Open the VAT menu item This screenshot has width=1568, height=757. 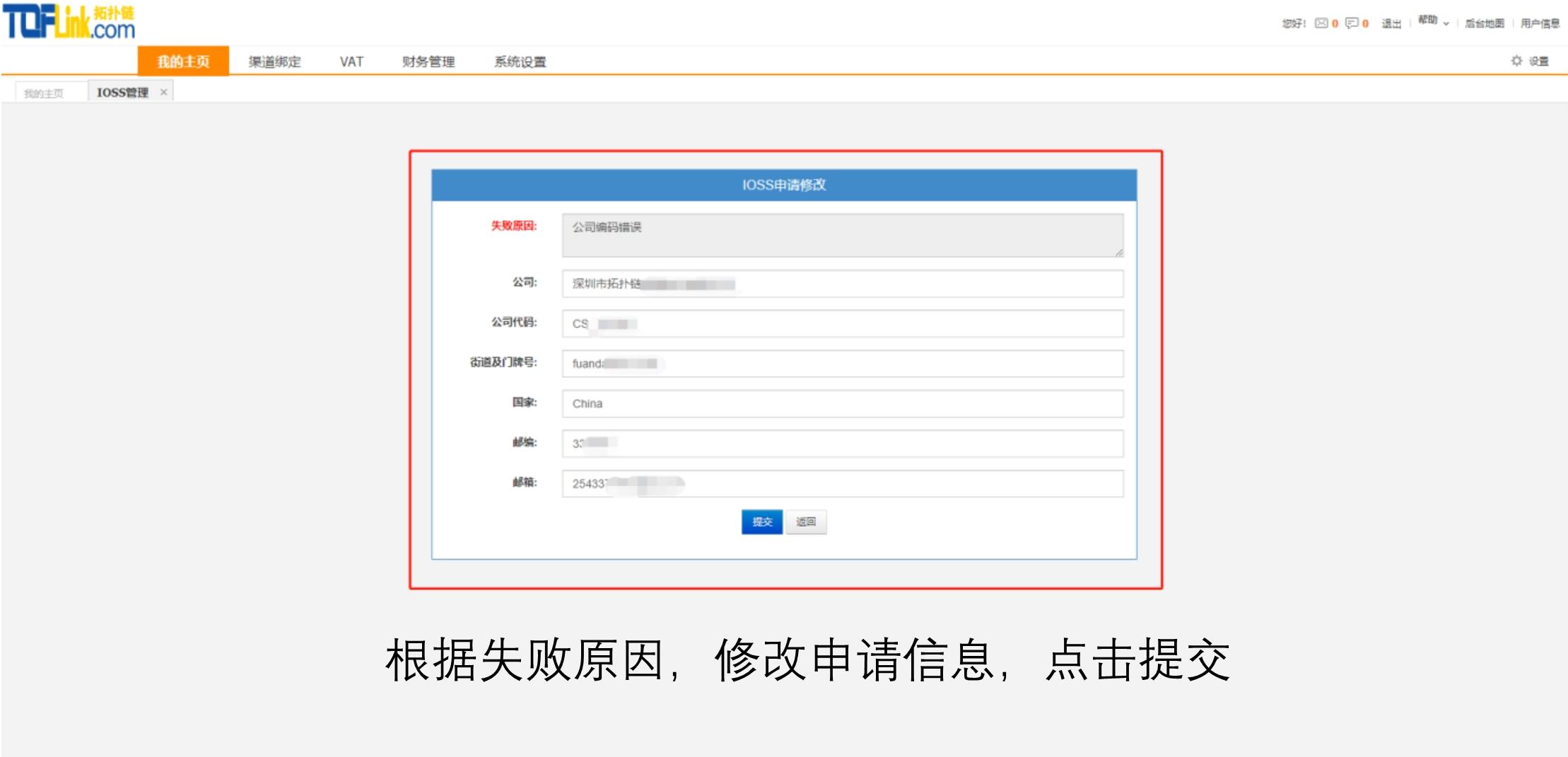(x=351, y=61)
